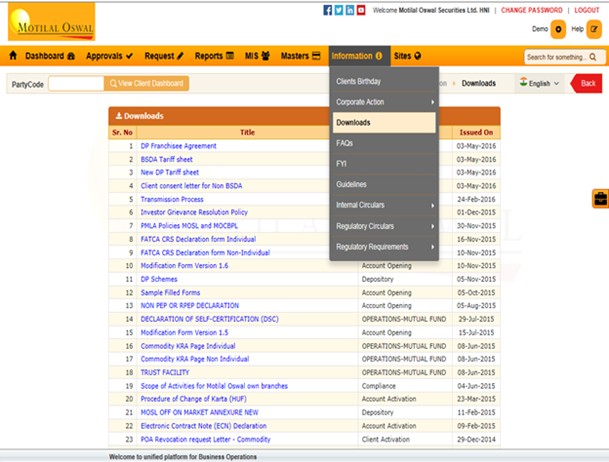Select FYI in the Information menu
The width and height of the screenshot is (609, 462).
tap(384, 164)
